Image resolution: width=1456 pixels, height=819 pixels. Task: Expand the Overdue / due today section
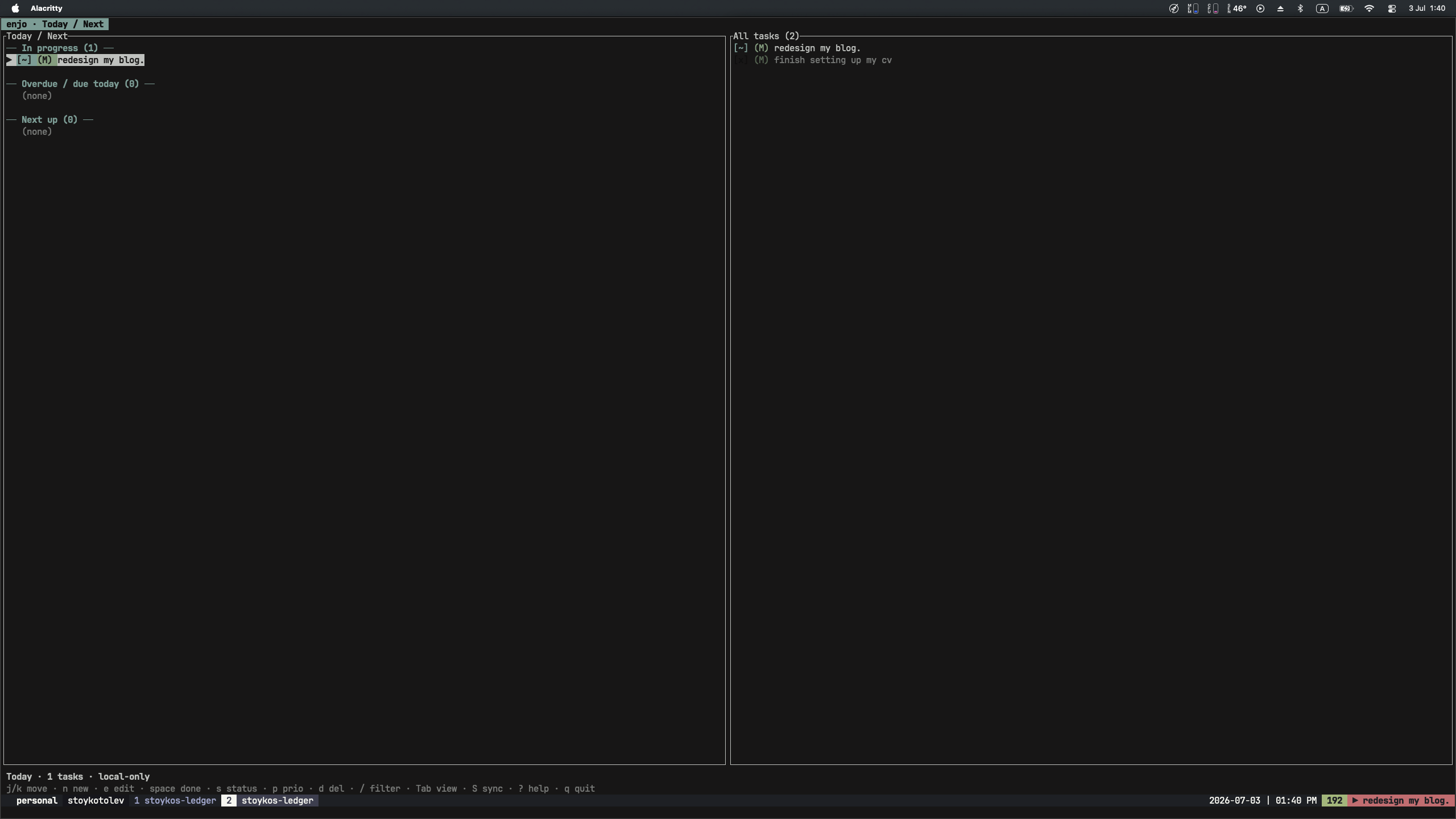click(80, 84)
